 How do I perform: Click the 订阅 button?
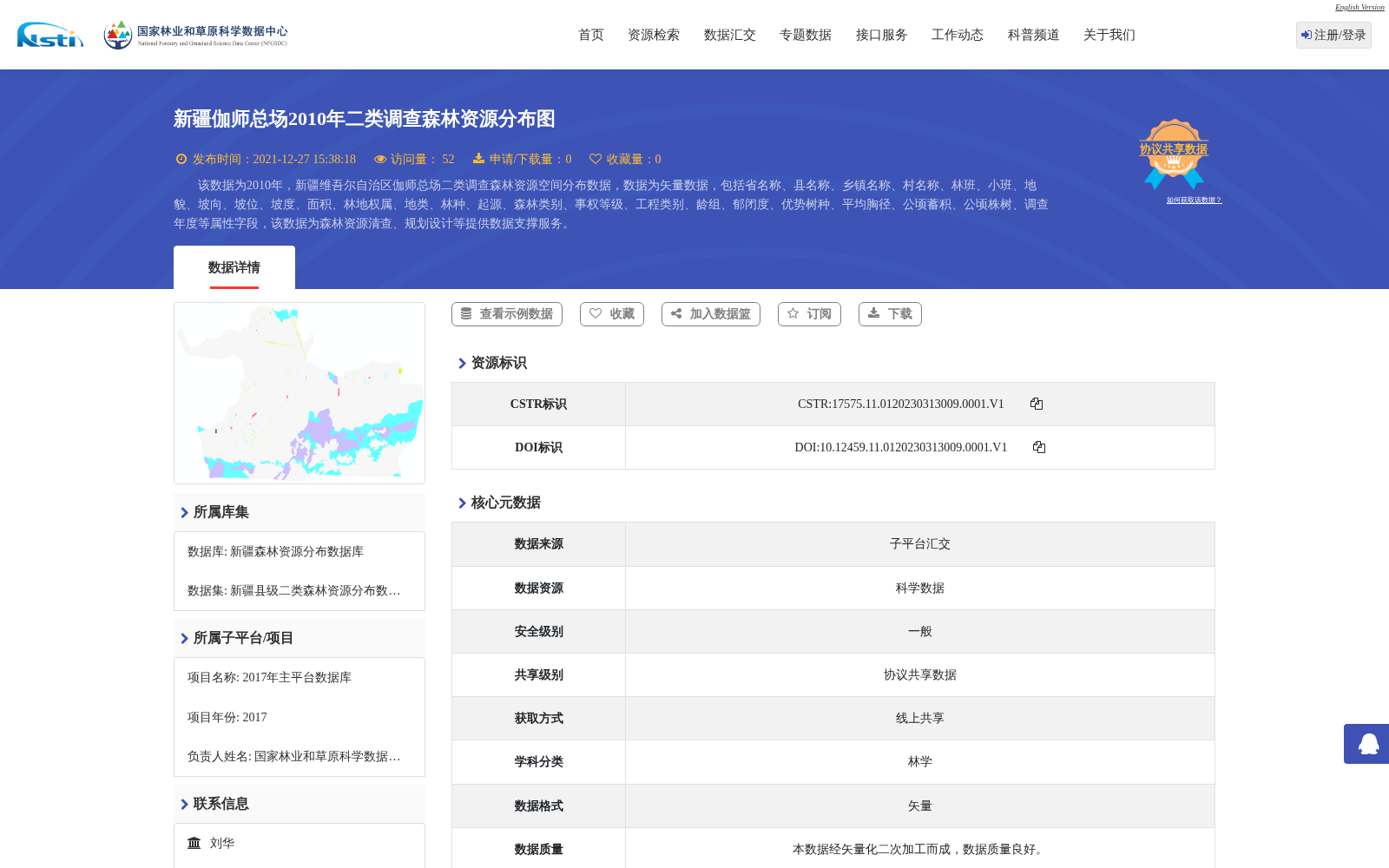point(809,314)
